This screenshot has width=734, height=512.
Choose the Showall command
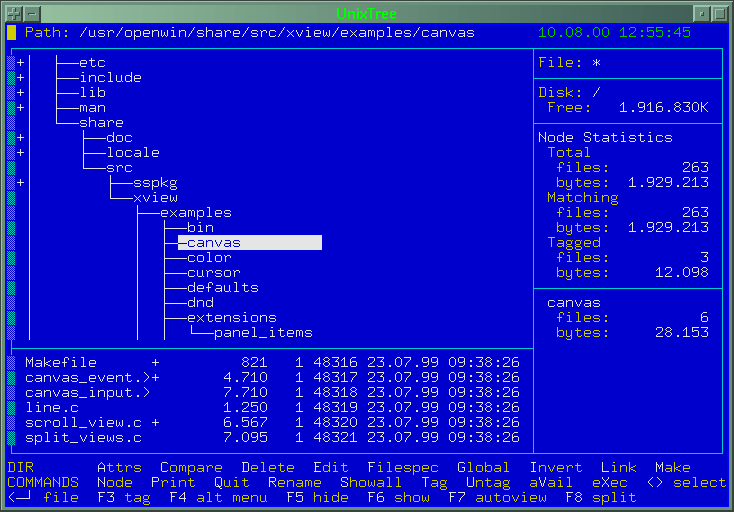coord(371,482)
